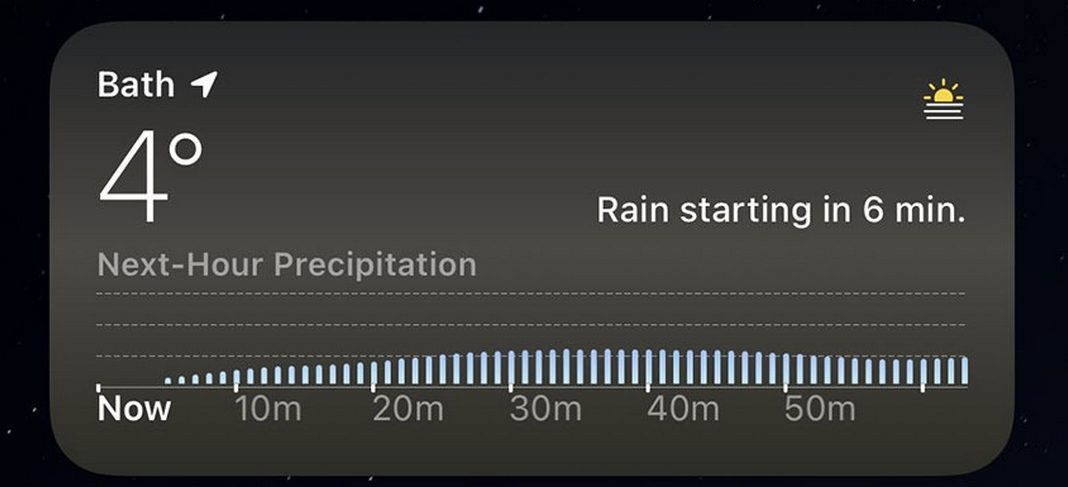Image resolution: width=1068 pixels, height=487 pixels.
Task: Click the last precipitation bar at chart end
Action: coord(964,370)
